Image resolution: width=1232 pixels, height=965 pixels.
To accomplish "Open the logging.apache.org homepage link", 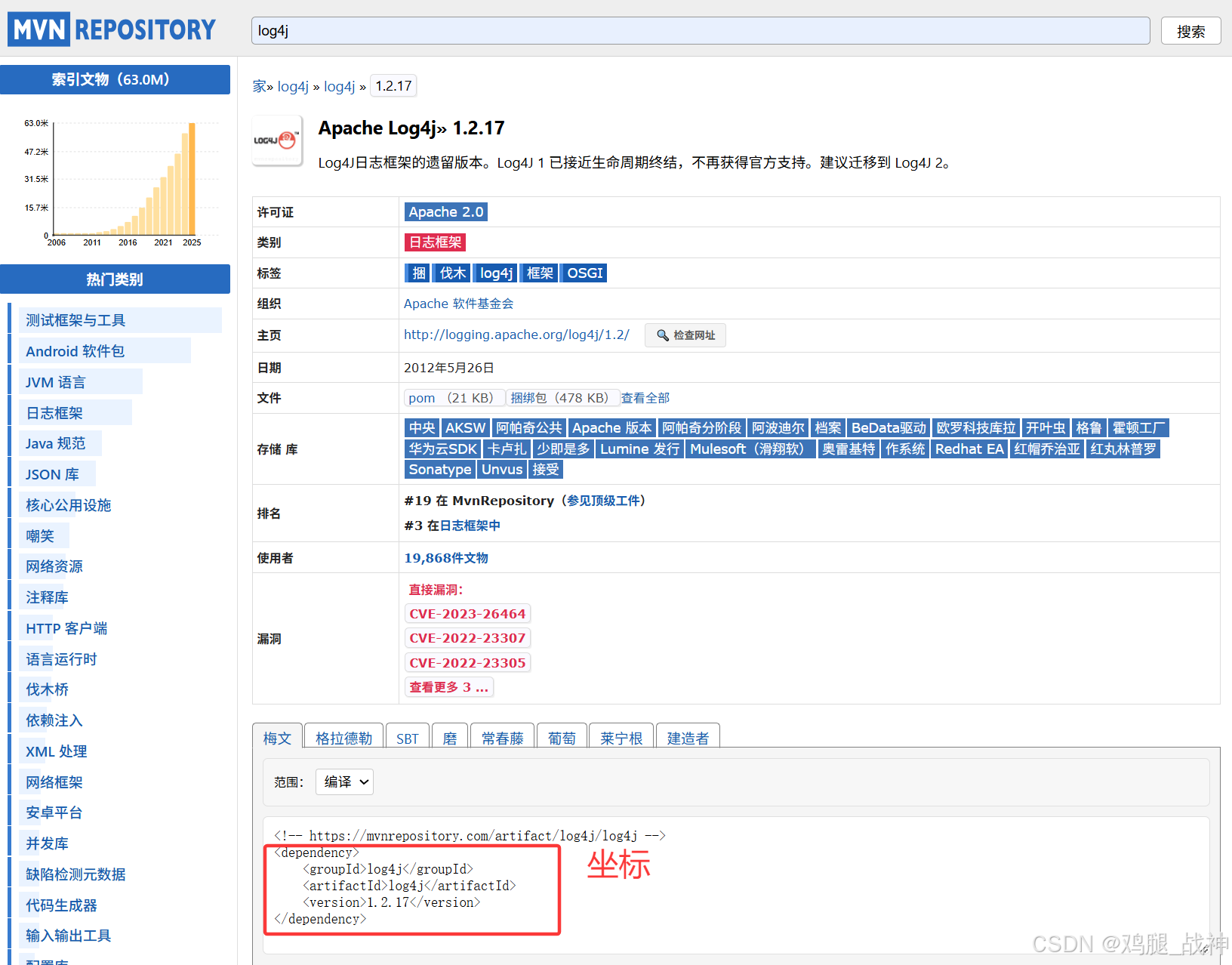I will [516, 335].
